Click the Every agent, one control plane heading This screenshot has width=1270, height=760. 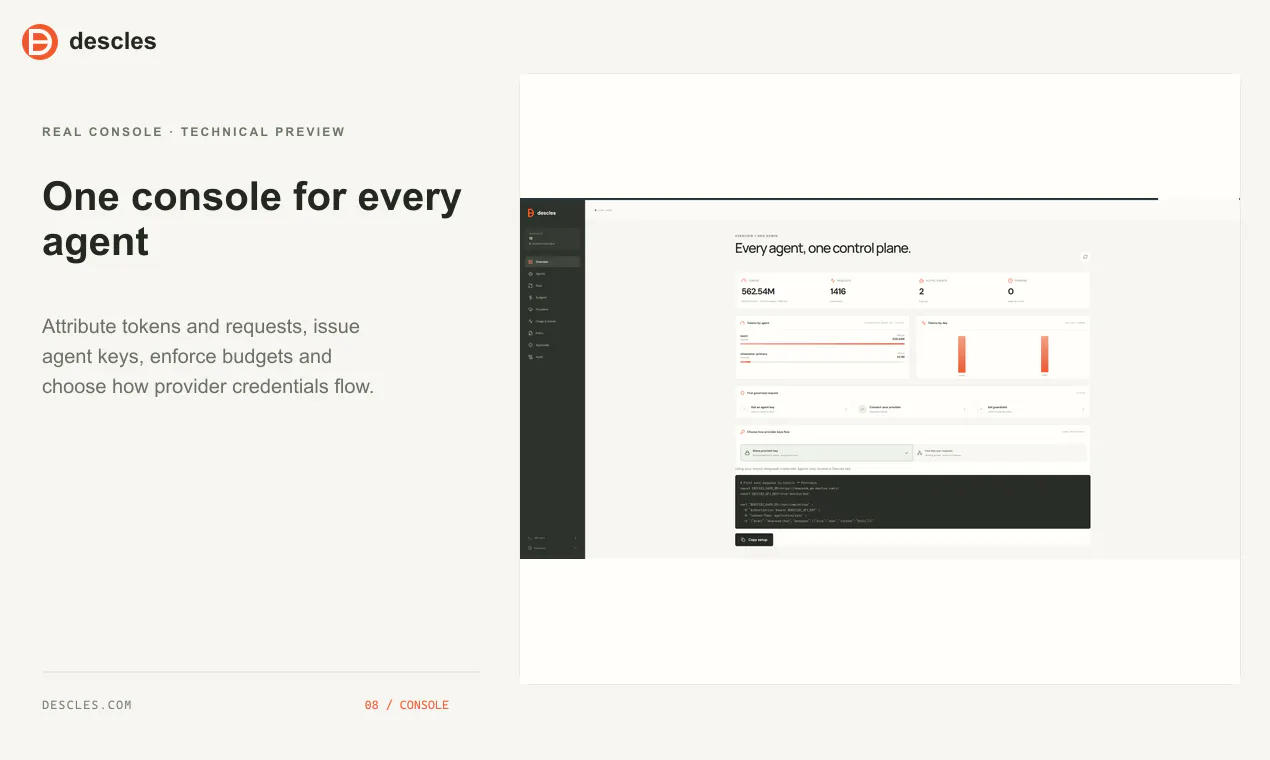tap(823, 248)
